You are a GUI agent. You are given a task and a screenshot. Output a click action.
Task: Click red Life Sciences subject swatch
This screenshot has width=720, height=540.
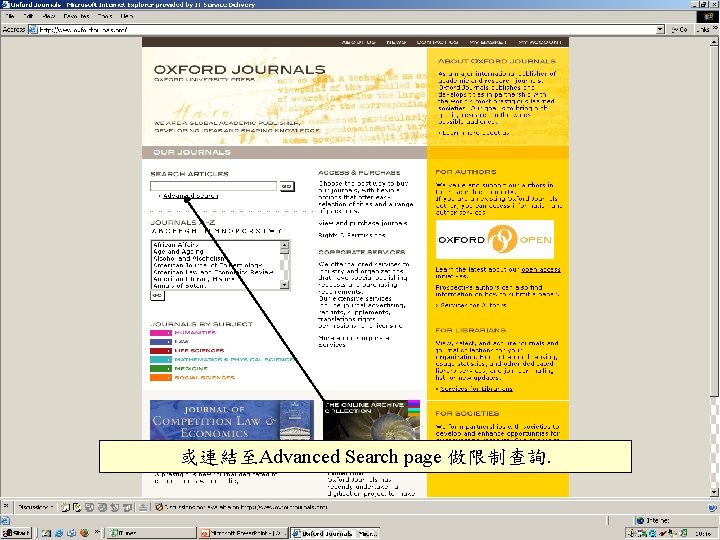(161, 351)
